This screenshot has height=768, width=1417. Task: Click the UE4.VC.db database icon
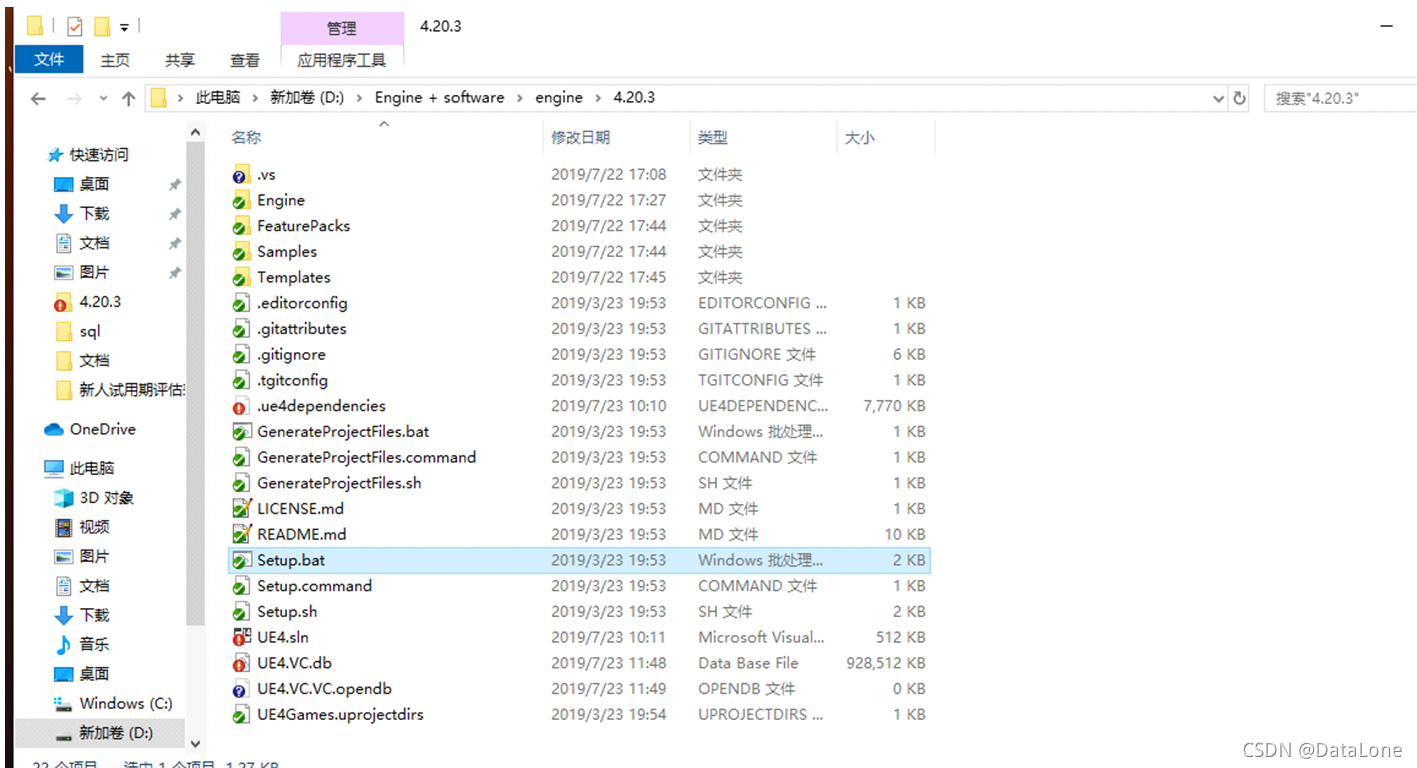coord(240,664)
